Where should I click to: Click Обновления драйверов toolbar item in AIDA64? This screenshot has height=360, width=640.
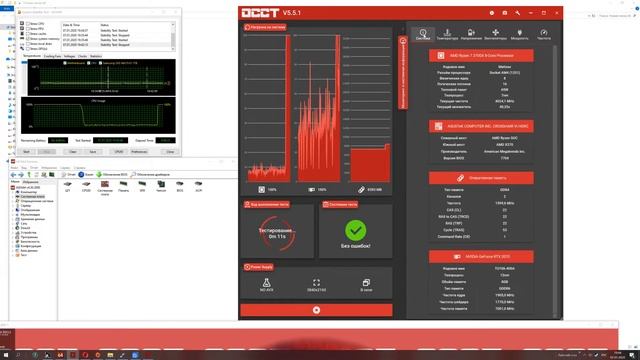click(x=150, y=175)
